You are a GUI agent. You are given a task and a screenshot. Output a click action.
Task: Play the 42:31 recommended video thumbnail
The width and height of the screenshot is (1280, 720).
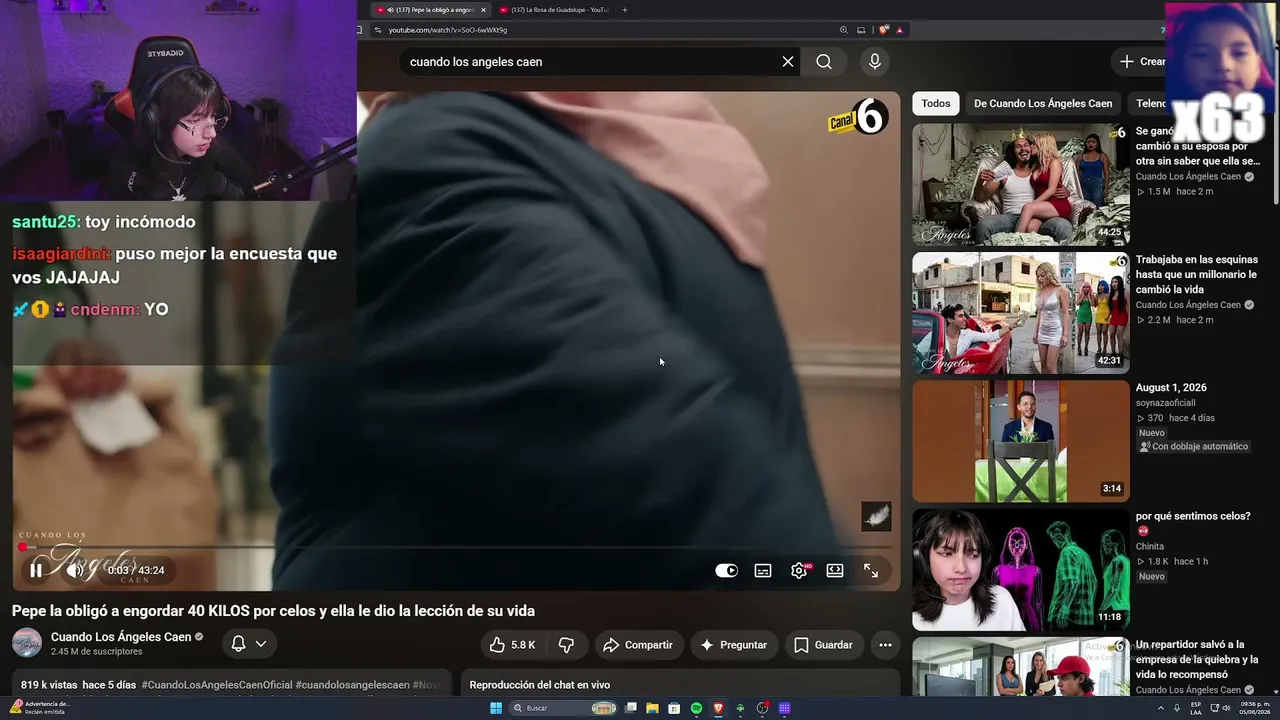(x=1020, y=313)
